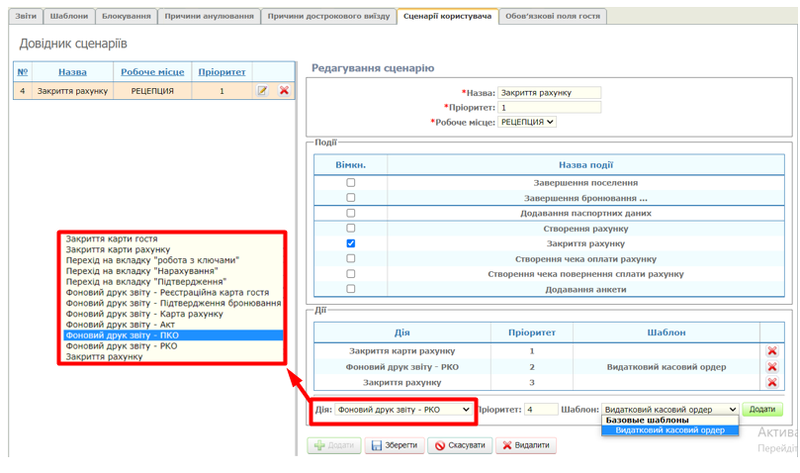Screen dimensions: 800x473
Task: Sort by the Назва column header
Action: (72, 72)
